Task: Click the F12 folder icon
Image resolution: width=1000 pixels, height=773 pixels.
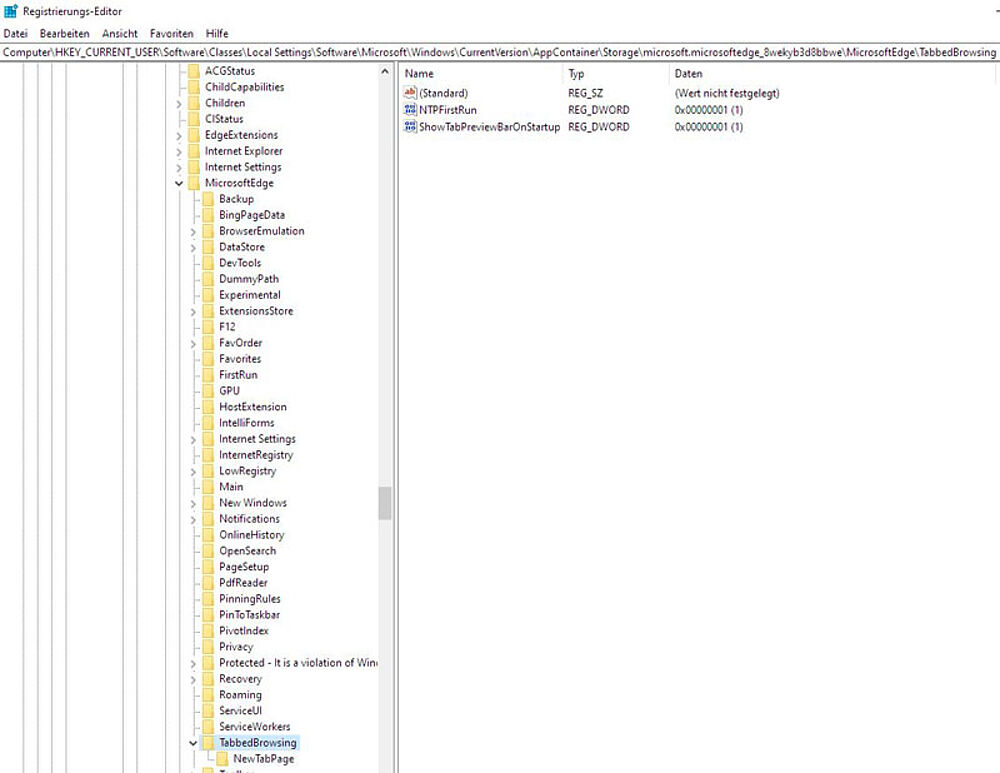Action: click(208, 327)
